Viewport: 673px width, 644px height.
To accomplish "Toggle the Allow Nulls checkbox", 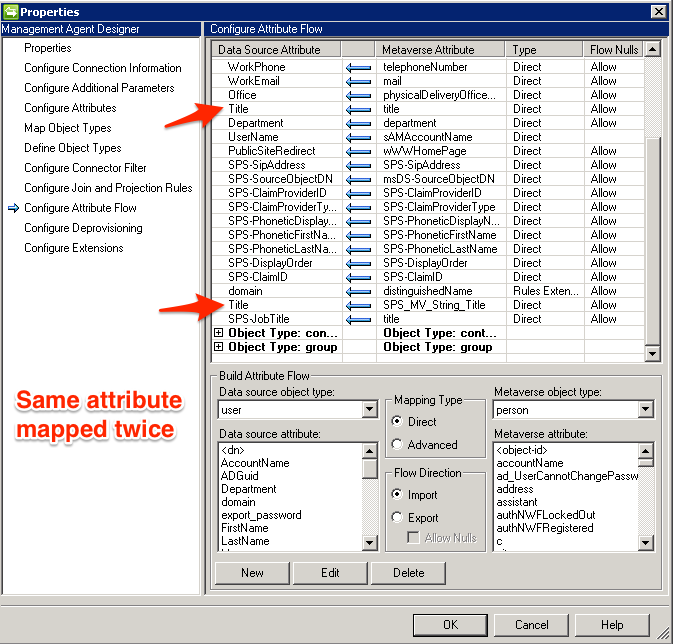I will pos(413,538).
